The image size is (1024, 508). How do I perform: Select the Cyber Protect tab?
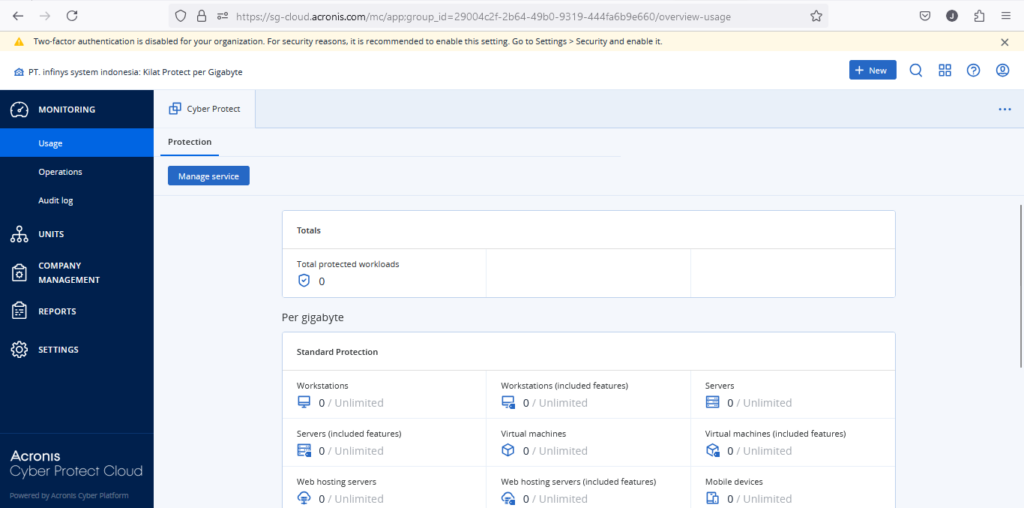[205, 109]
